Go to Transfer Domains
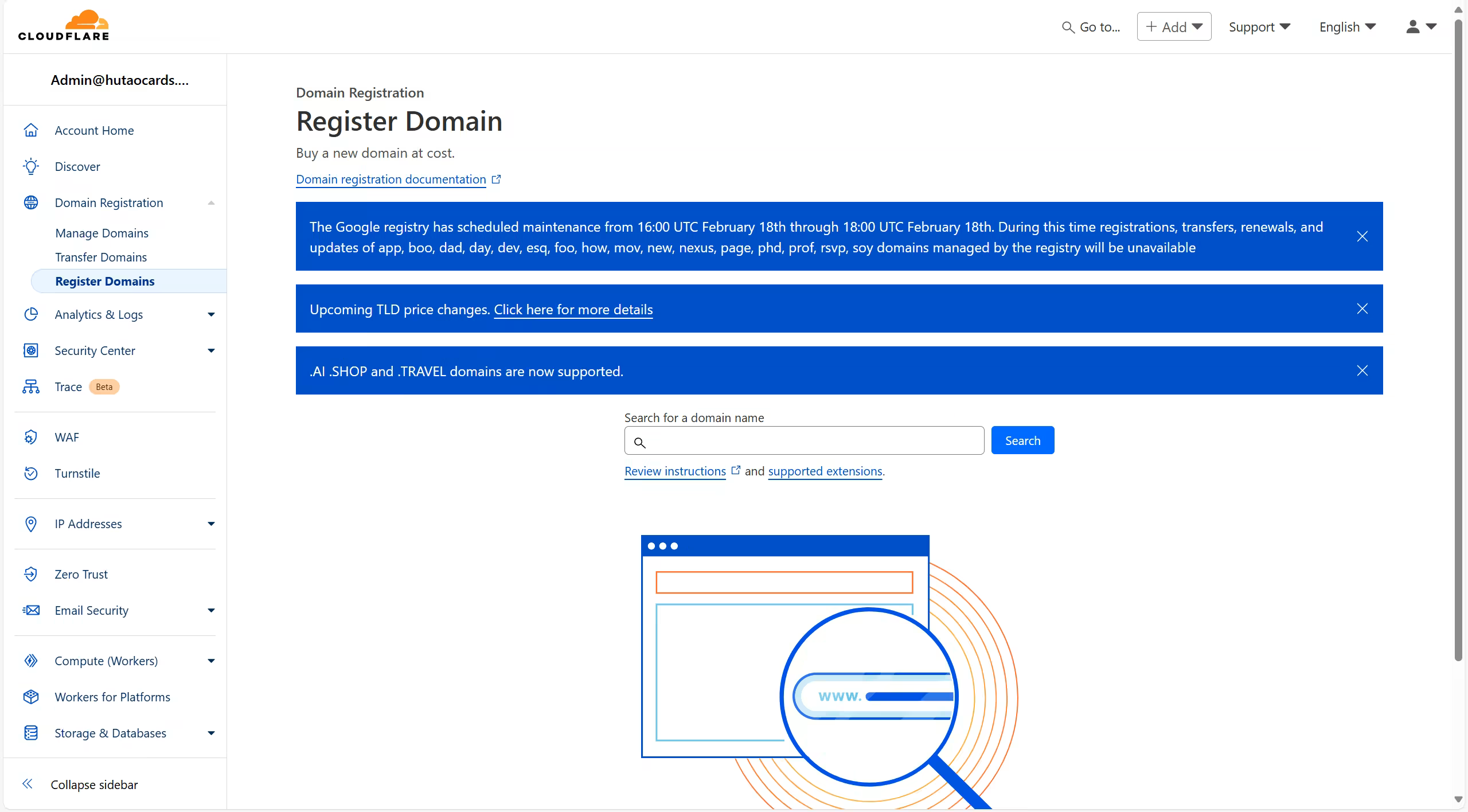The height and width of the screenshot is (812, 1468). tap(101, 257)
